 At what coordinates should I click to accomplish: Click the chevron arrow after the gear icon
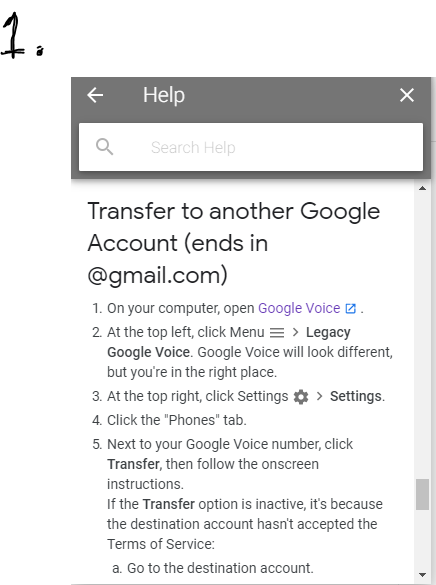(x=319, y=396)
